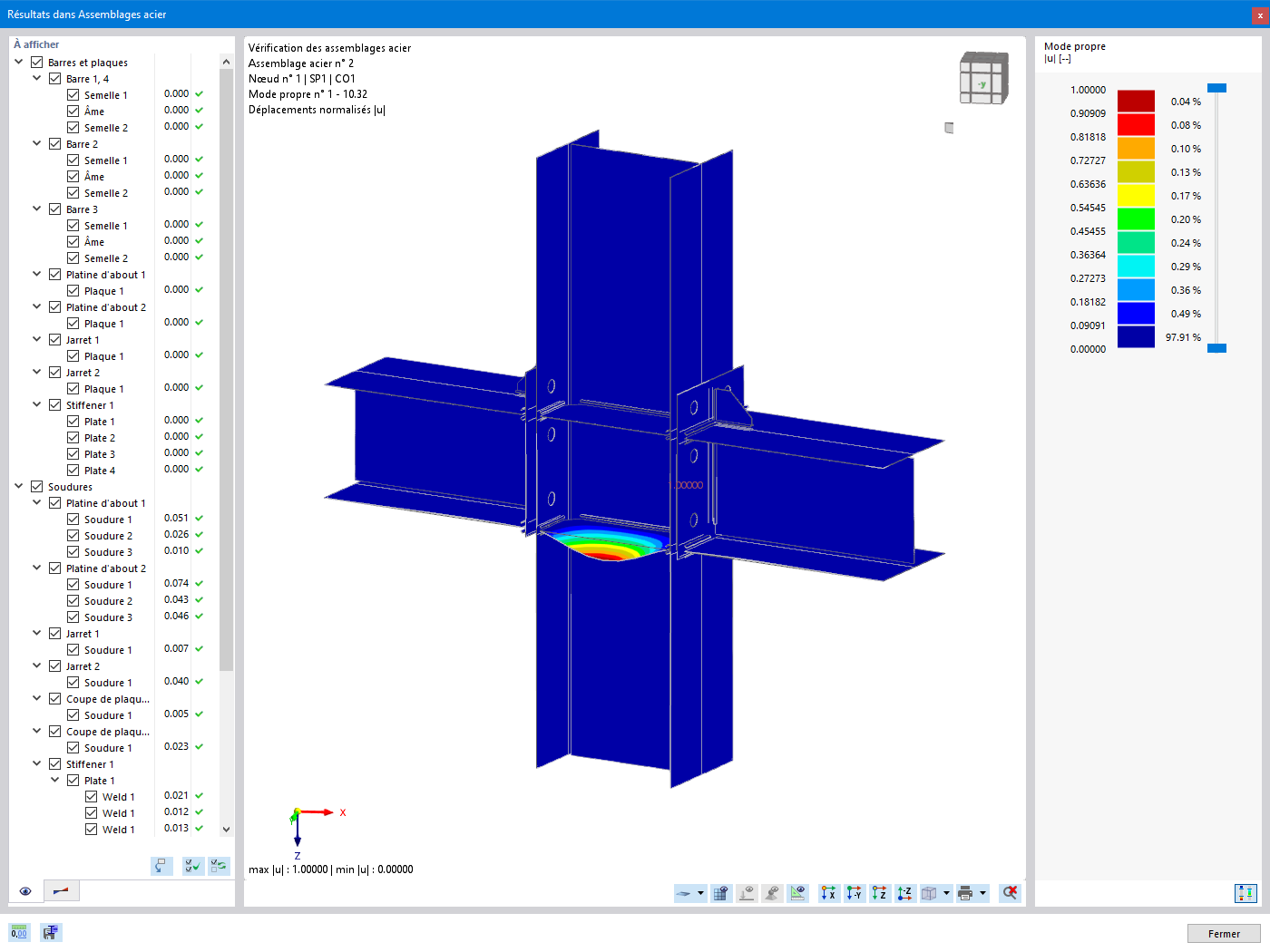Image resolution: width=1270 pixels, height=952 pixels.
Task: Select the yellow legend color swatch
Action: pos(1136,195)
